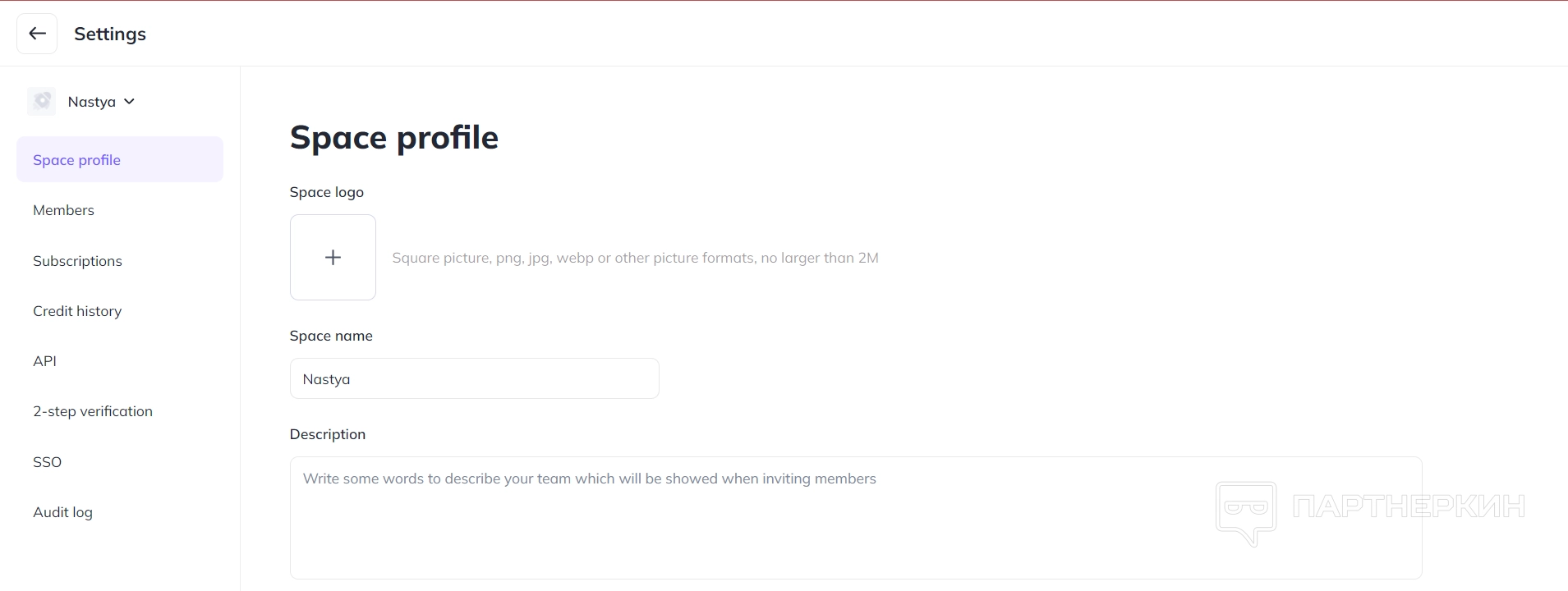
Task: Go to the Members section
Action: click(x=64, y=210)
